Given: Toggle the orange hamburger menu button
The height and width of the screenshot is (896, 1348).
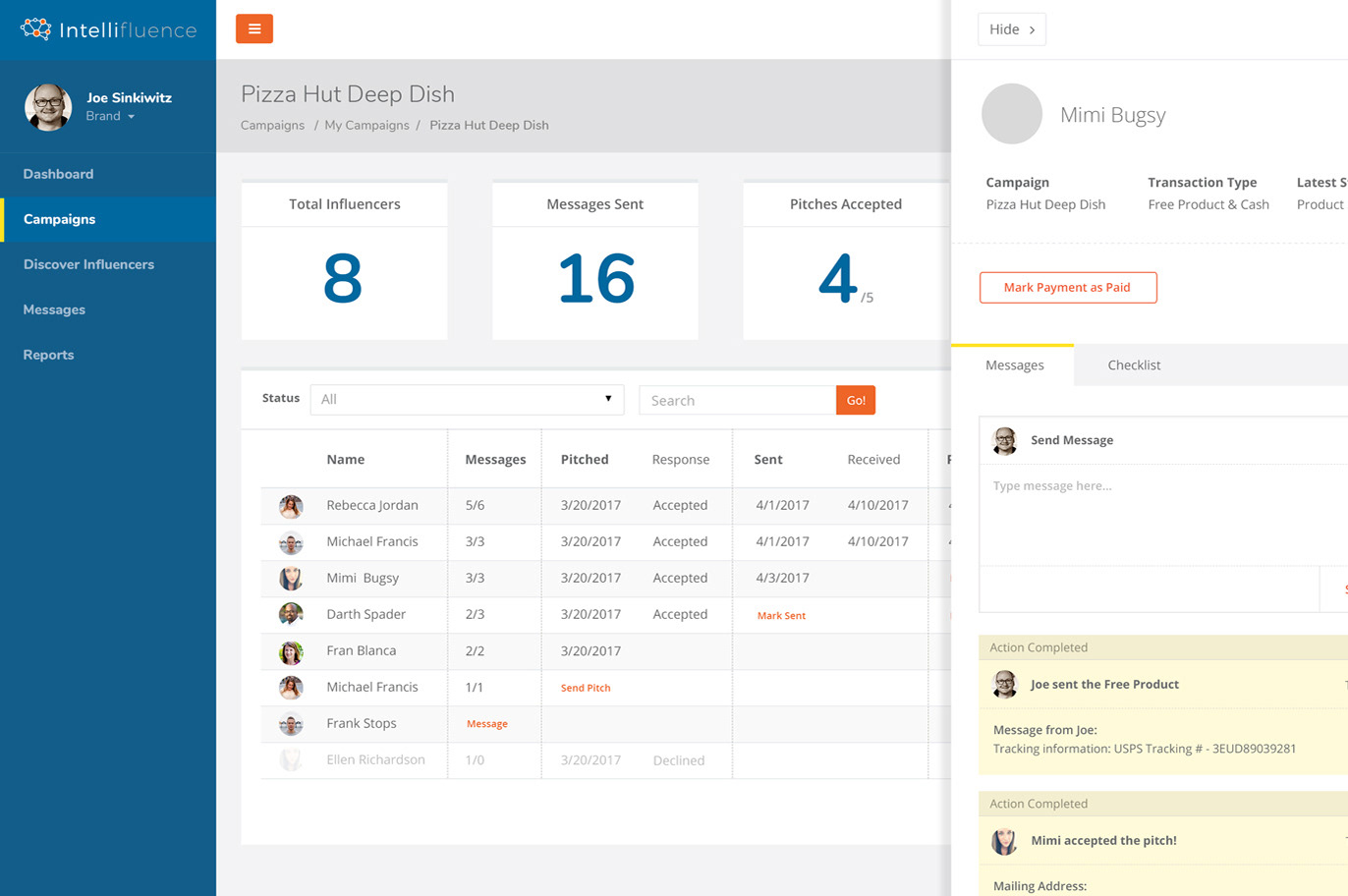Looking at the screenshot, I should tap(254, 28).
